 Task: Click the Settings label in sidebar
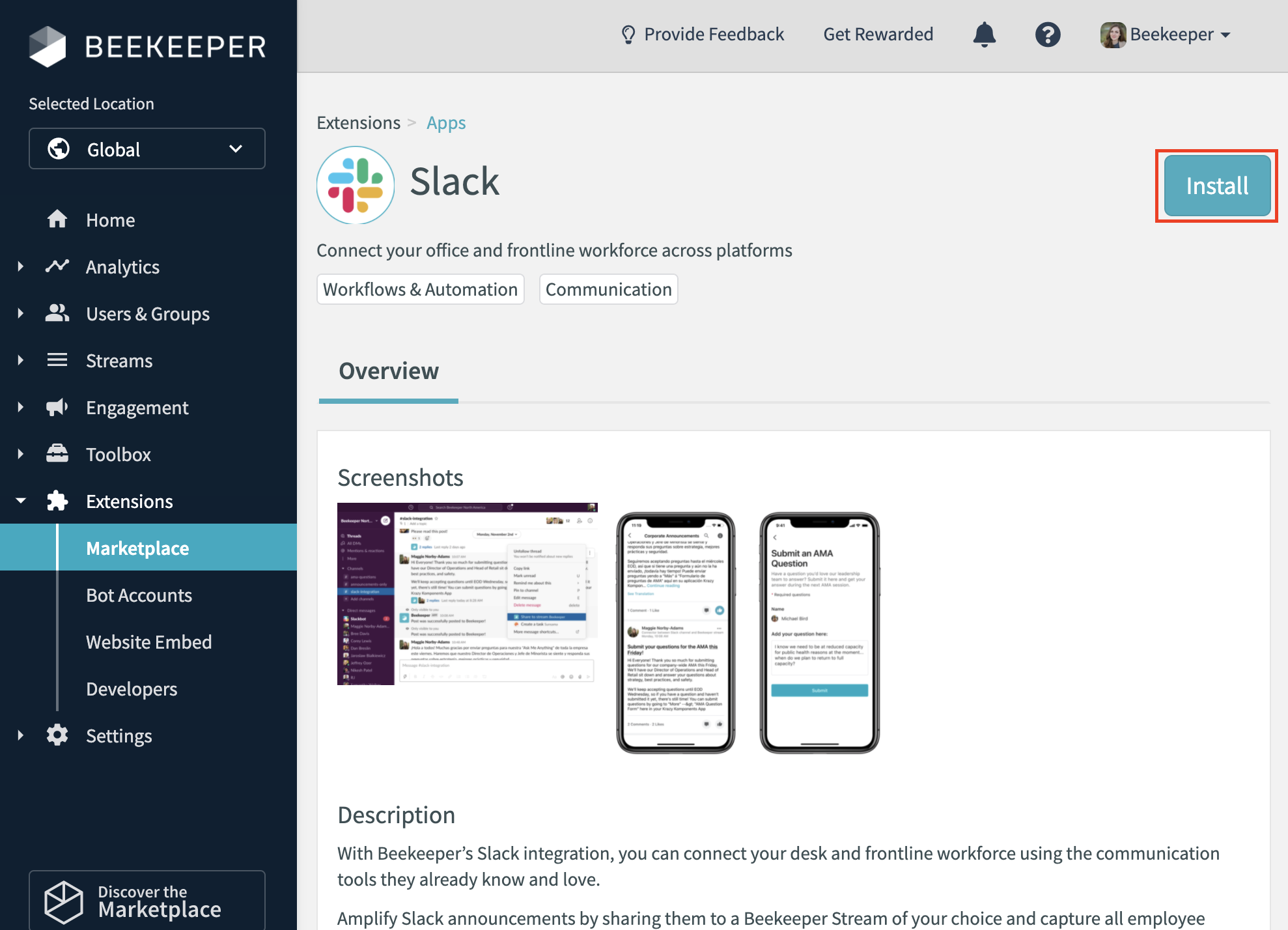pyautogui.click(x=119, y=735)
